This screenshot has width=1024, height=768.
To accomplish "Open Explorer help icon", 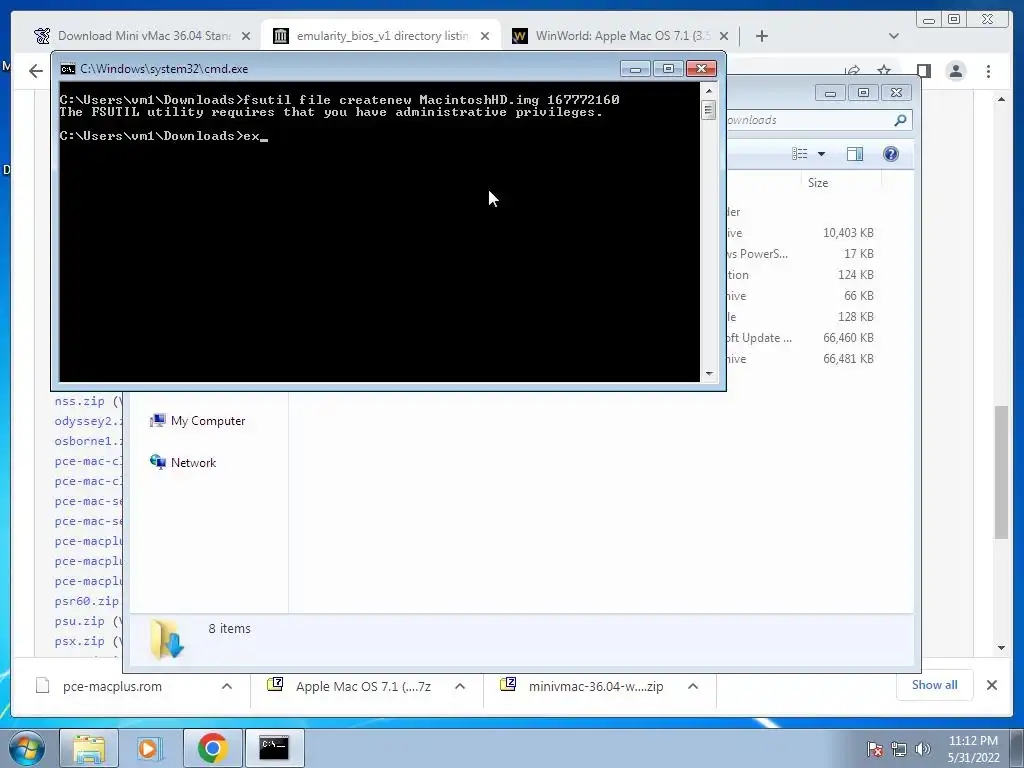I will click(x=891, y=154).
